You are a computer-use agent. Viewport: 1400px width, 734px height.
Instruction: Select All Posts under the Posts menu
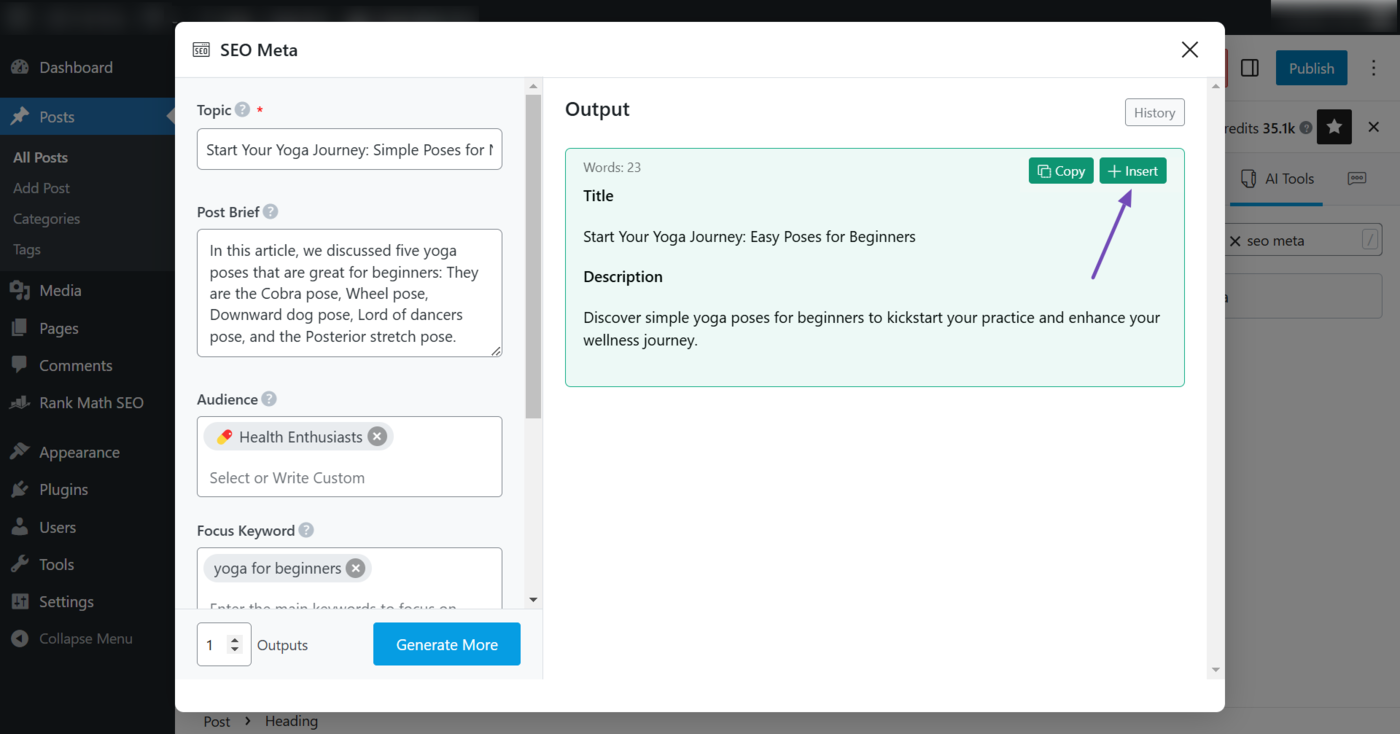click(x=42, y=156)
